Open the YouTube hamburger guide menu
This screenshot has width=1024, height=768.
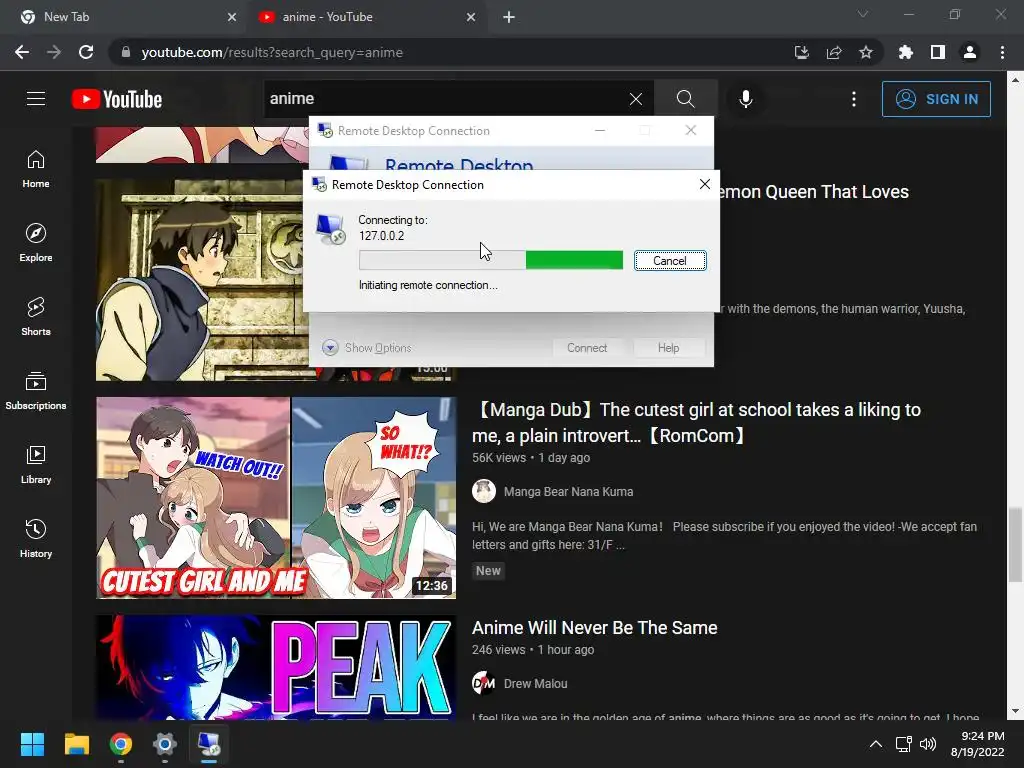[x=36, y=99]
